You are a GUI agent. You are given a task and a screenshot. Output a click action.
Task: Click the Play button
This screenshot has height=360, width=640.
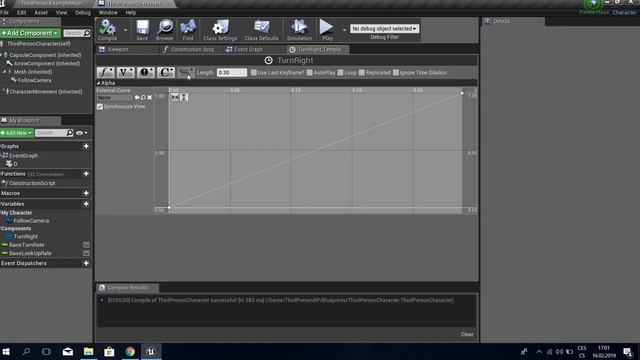pyautogui.click(x=327, y=30)
